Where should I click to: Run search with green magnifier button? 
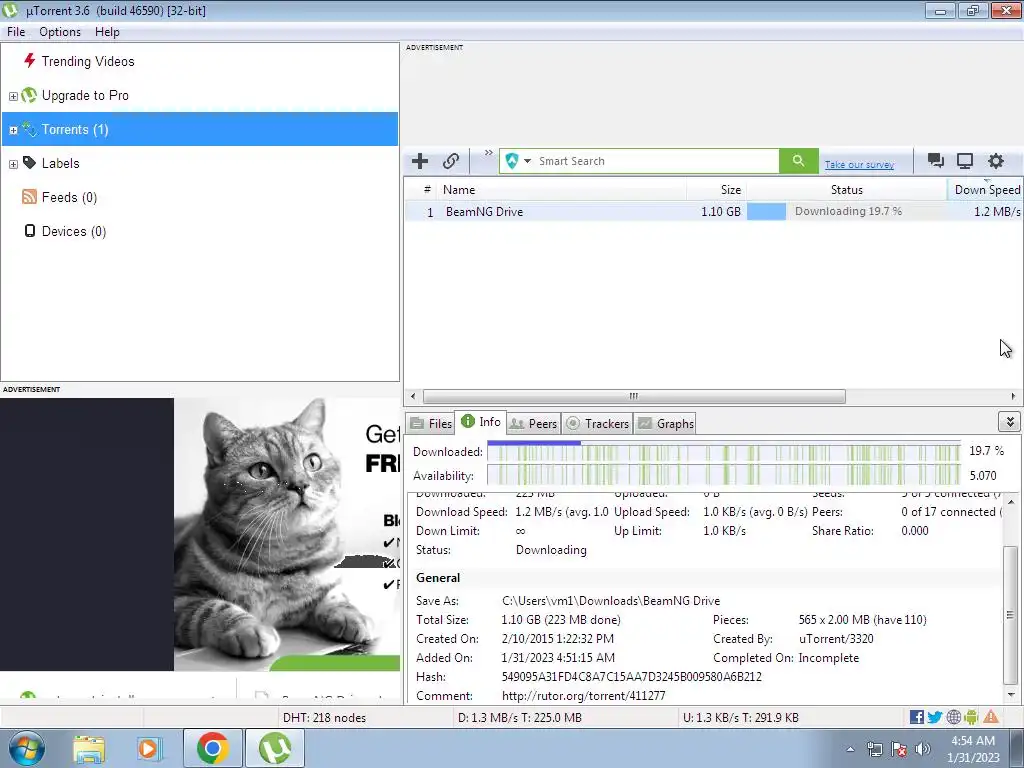click(x=798, y=161)
